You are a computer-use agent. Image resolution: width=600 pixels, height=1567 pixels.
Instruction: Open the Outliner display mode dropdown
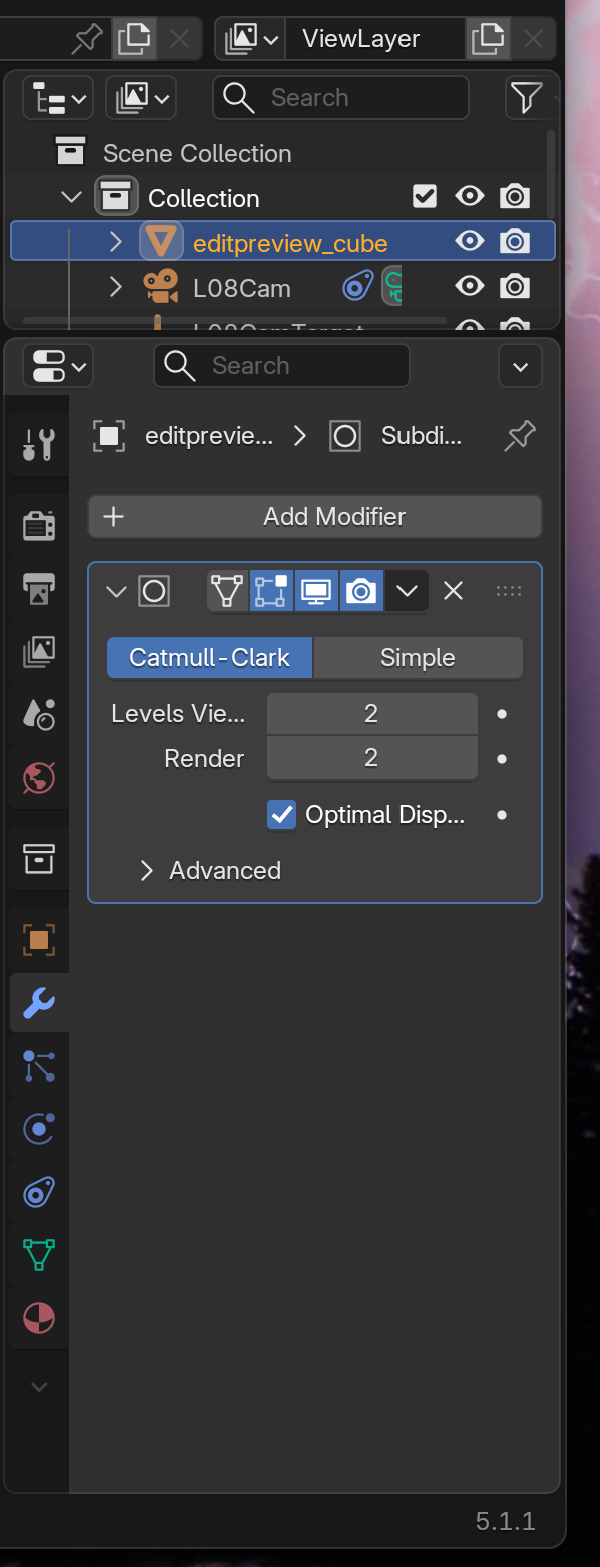(x=141, y=98)
